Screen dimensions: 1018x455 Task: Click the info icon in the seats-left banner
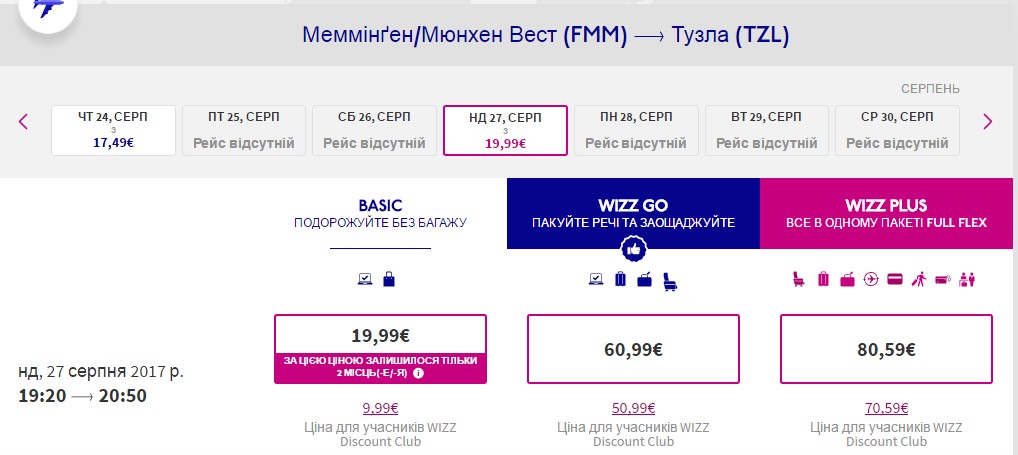[418, 374]
